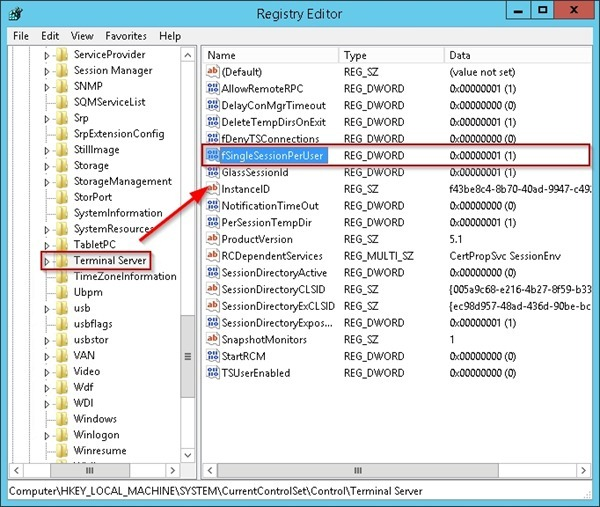
Task: Select the fDenyTSConnections entry
Action: pyautogui.click(x=270, y=139)
